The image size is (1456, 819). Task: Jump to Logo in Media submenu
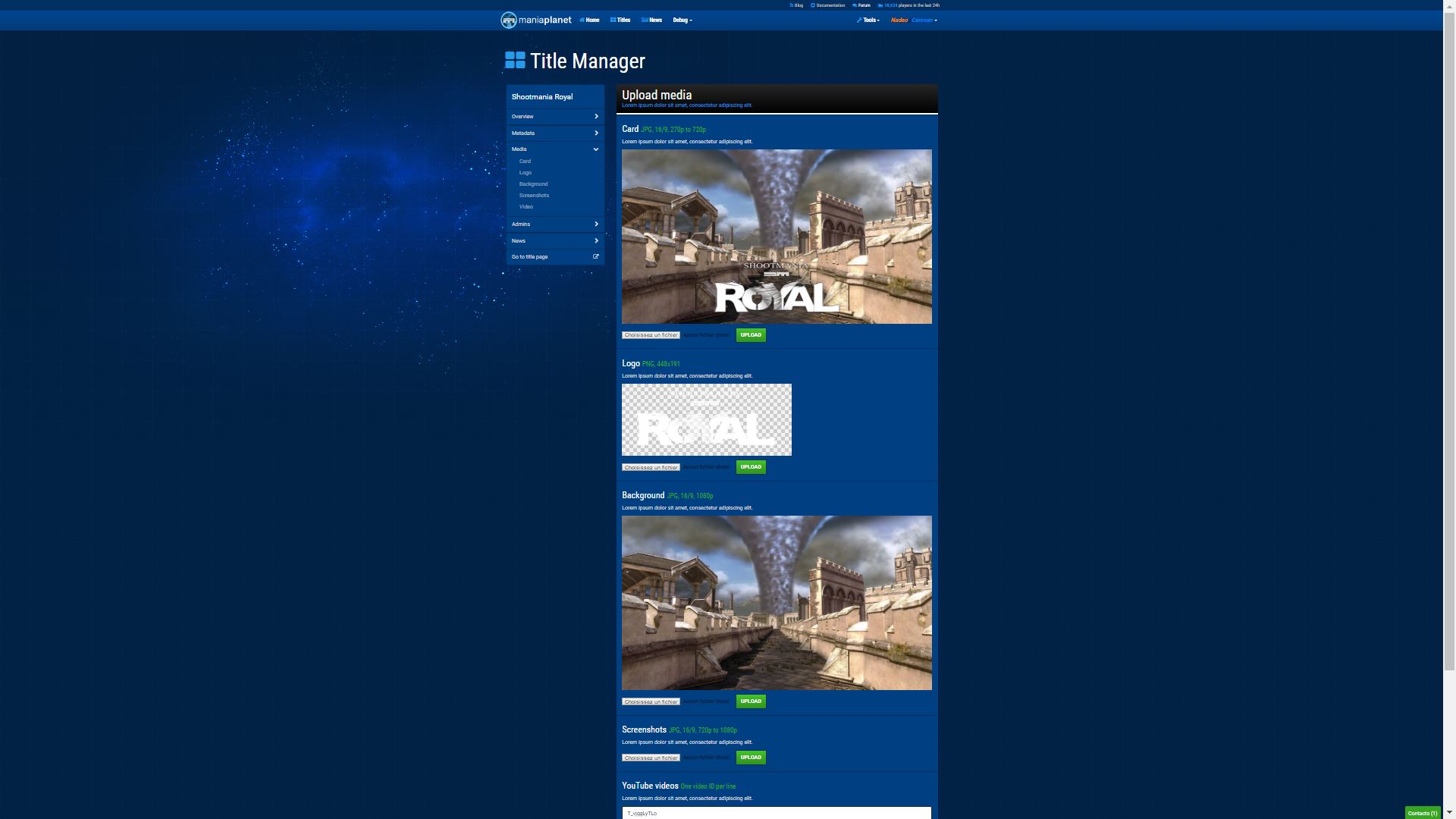526,173
